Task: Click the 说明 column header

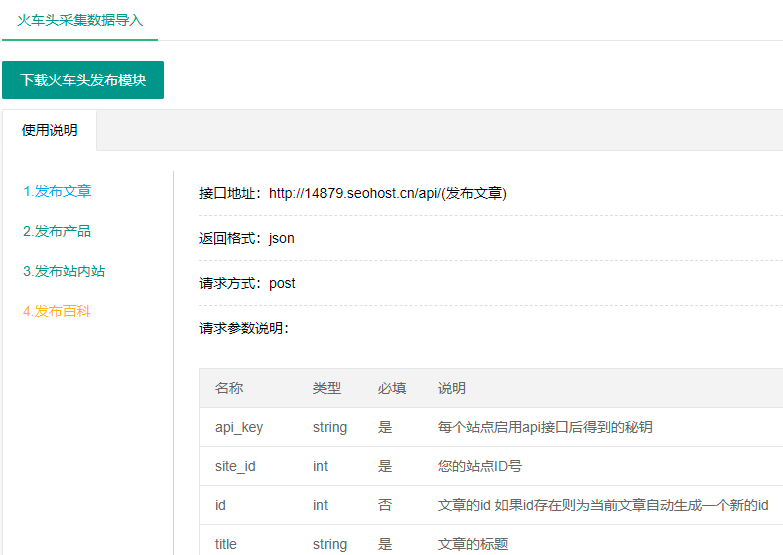Action: (451, 388)
